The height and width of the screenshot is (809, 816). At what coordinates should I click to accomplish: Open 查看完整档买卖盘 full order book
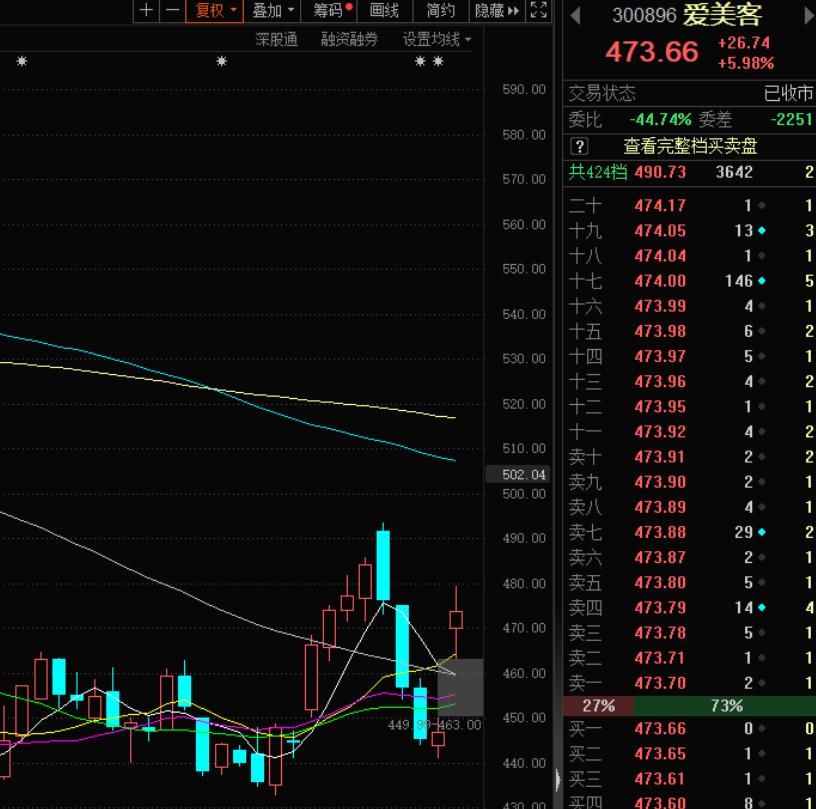coord(690,146)
